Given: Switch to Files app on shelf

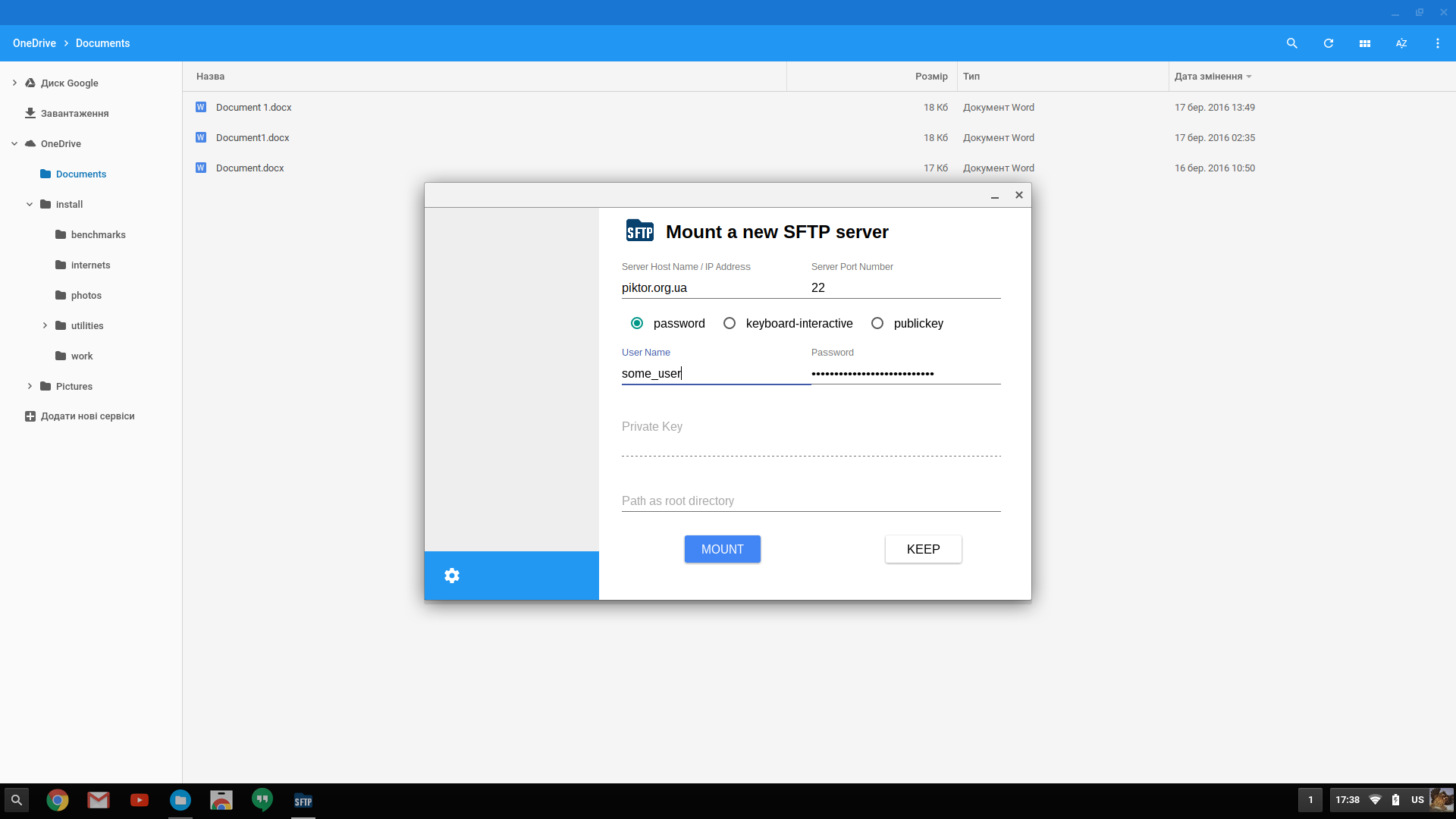Looking at the screenshot, I should 180,800.
